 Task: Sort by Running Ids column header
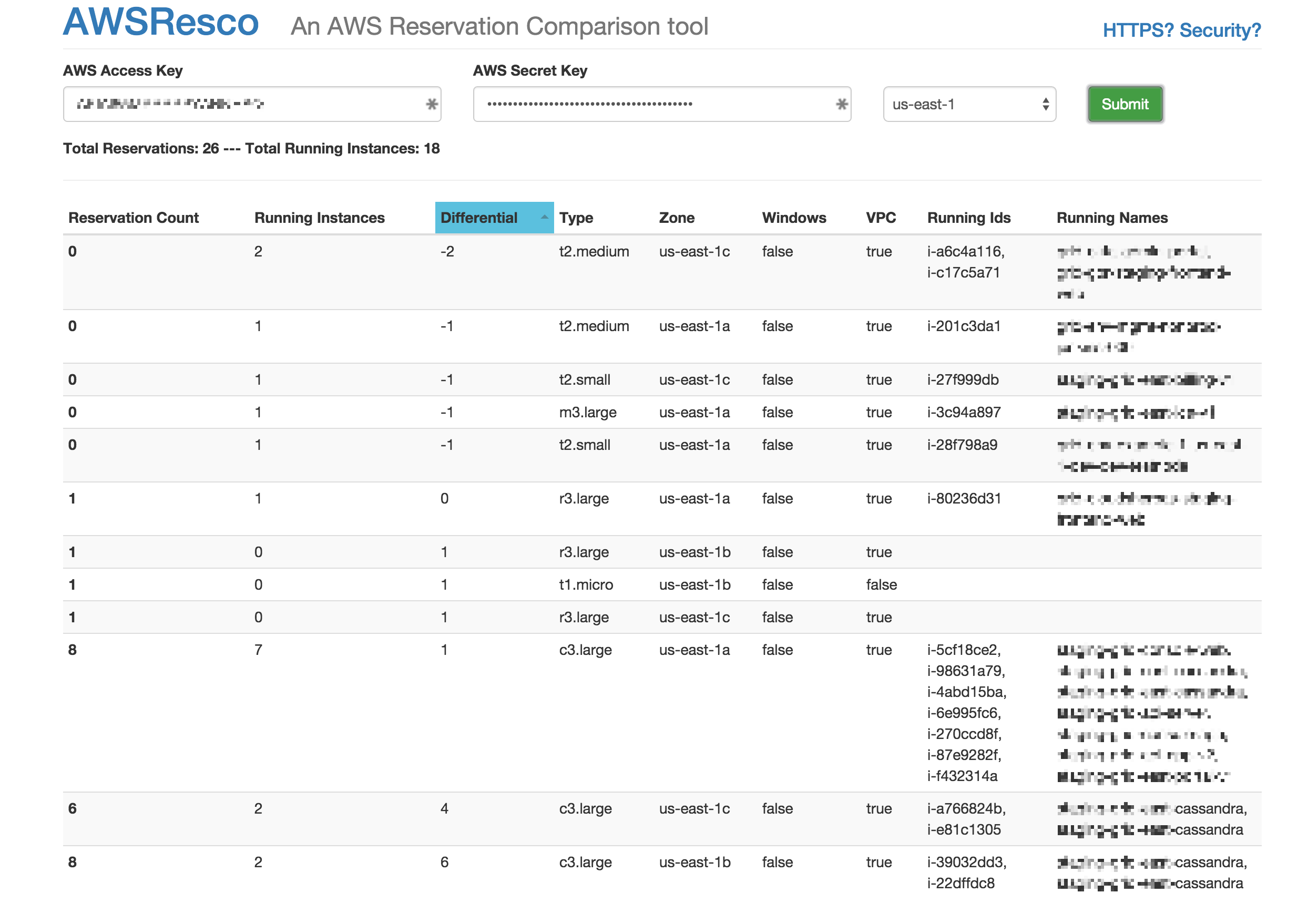968,218
